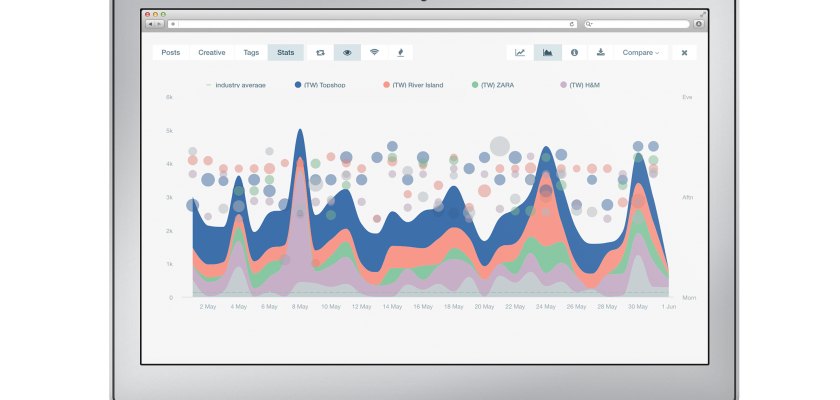Image resolution: width=840 pixels, height=400 pixels.
Task: Select the wifi signal reach icon
Action: pos(374,52)
